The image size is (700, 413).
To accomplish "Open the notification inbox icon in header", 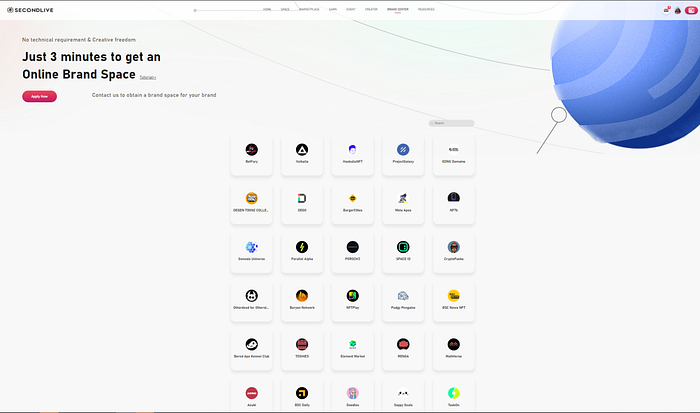I will [666, 10].
